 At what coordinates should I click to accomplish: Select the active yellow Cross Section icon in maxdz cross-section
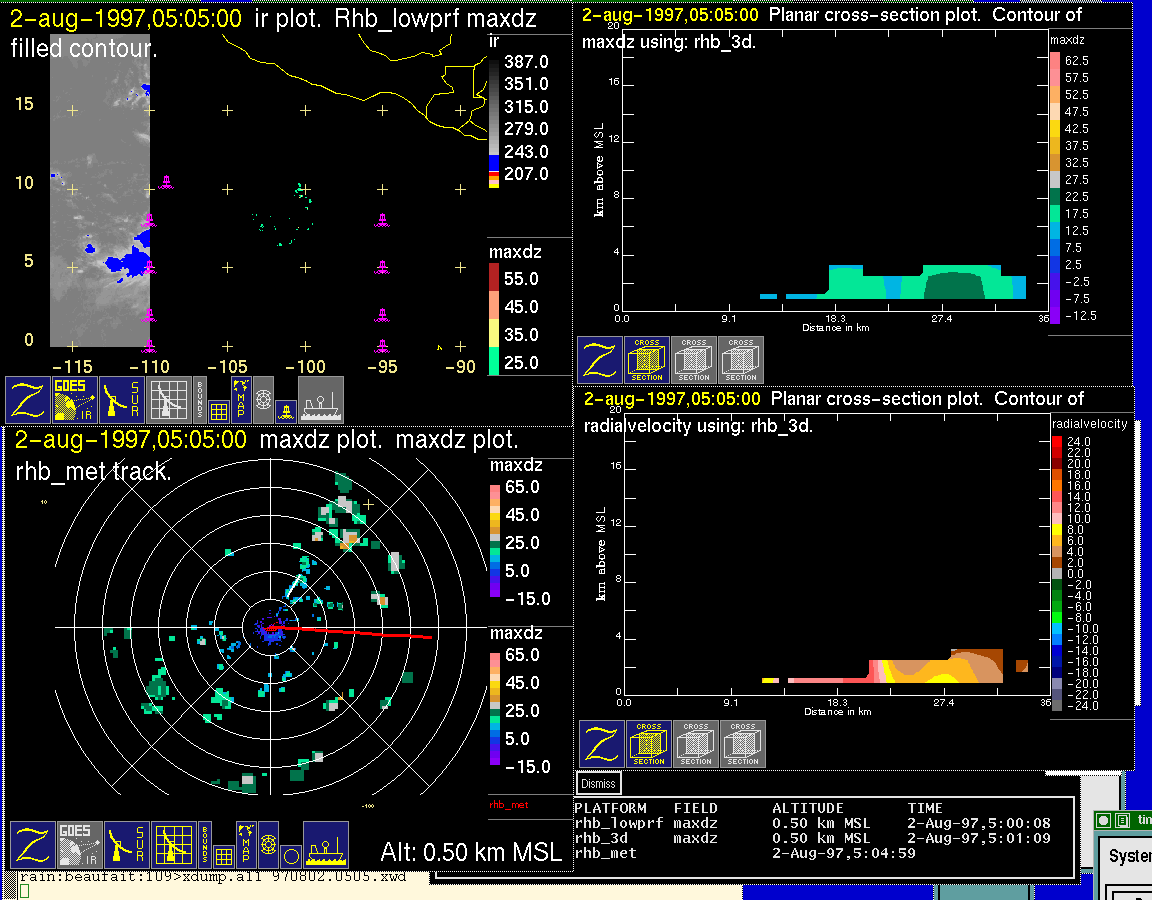pyautogui.click(x=647, y=359)
